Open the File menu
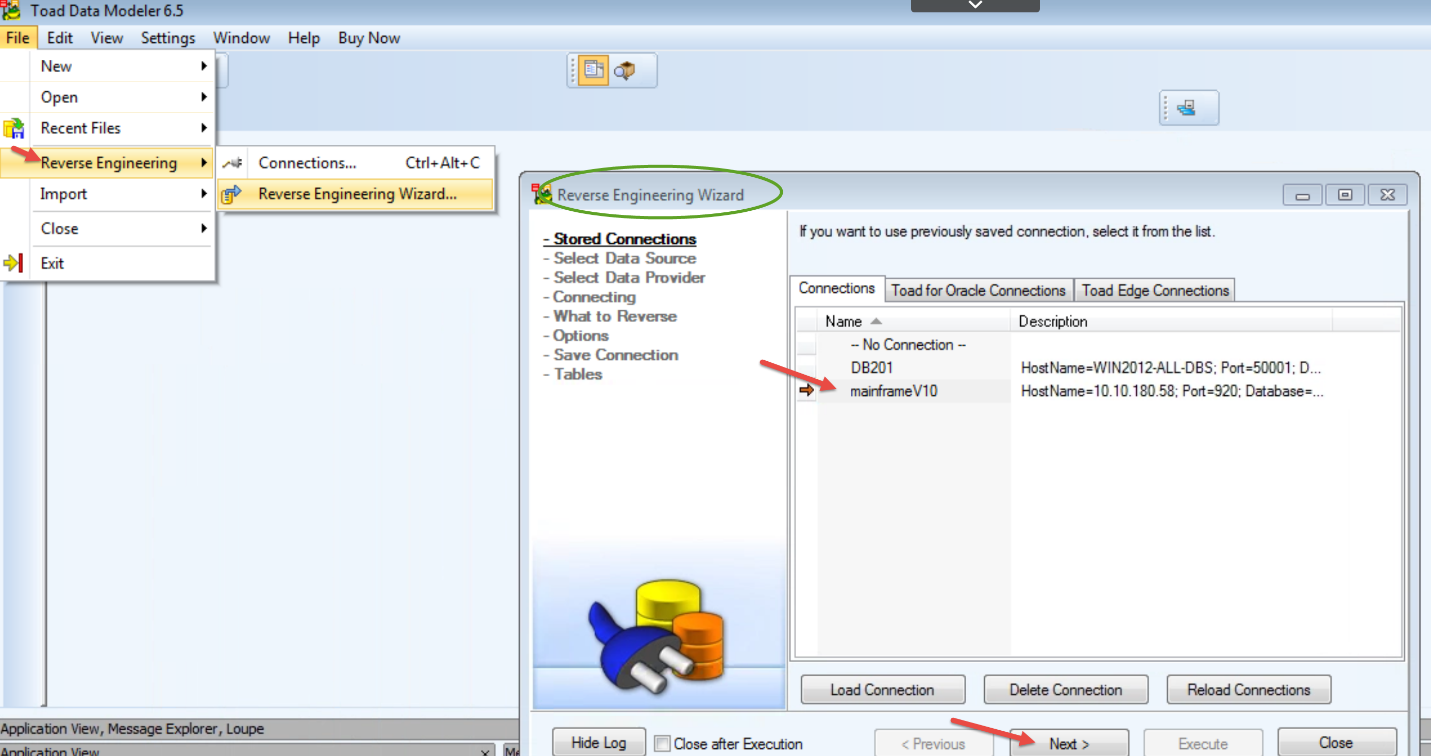This screenshot has height=756, width=1431. pyautogui.click(x=18, y=38)
